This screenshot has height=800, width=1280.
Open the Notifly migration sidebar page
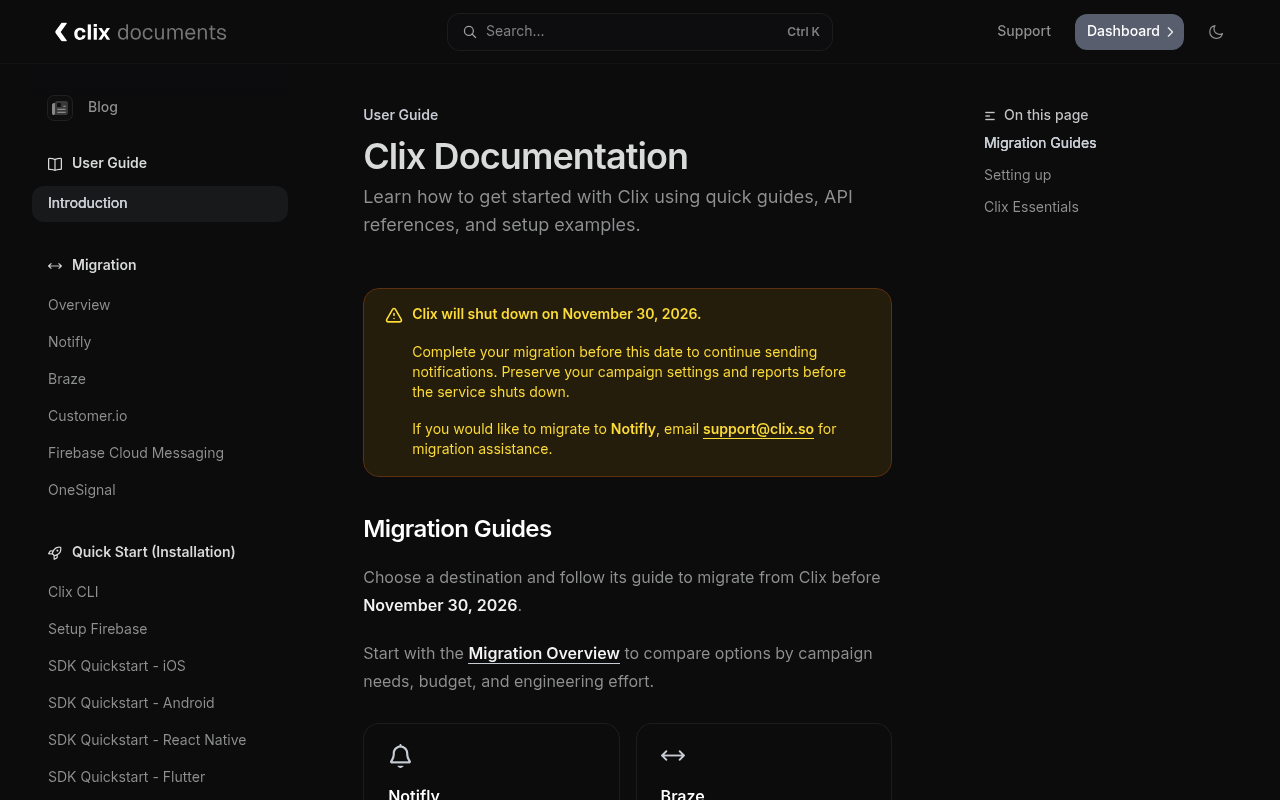tap(70, 342)
